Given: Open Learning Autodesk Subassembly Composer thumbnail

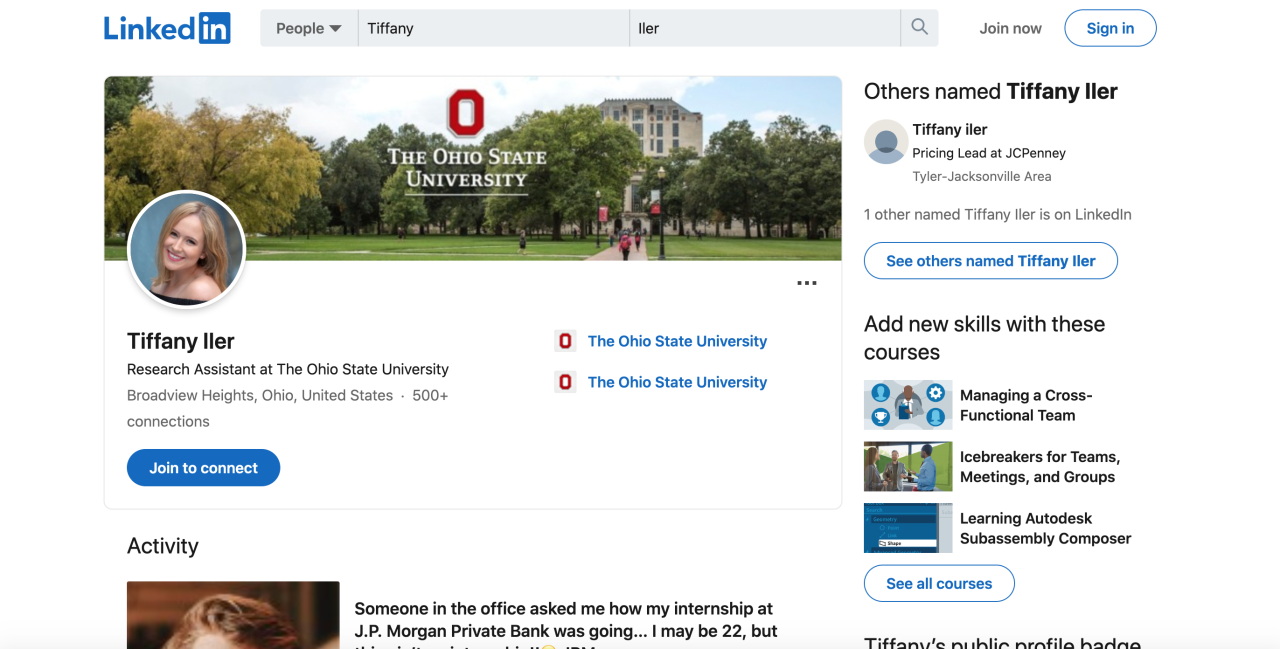Looking at the screenshot, I should pyautogui.click(x=908, y=528).
